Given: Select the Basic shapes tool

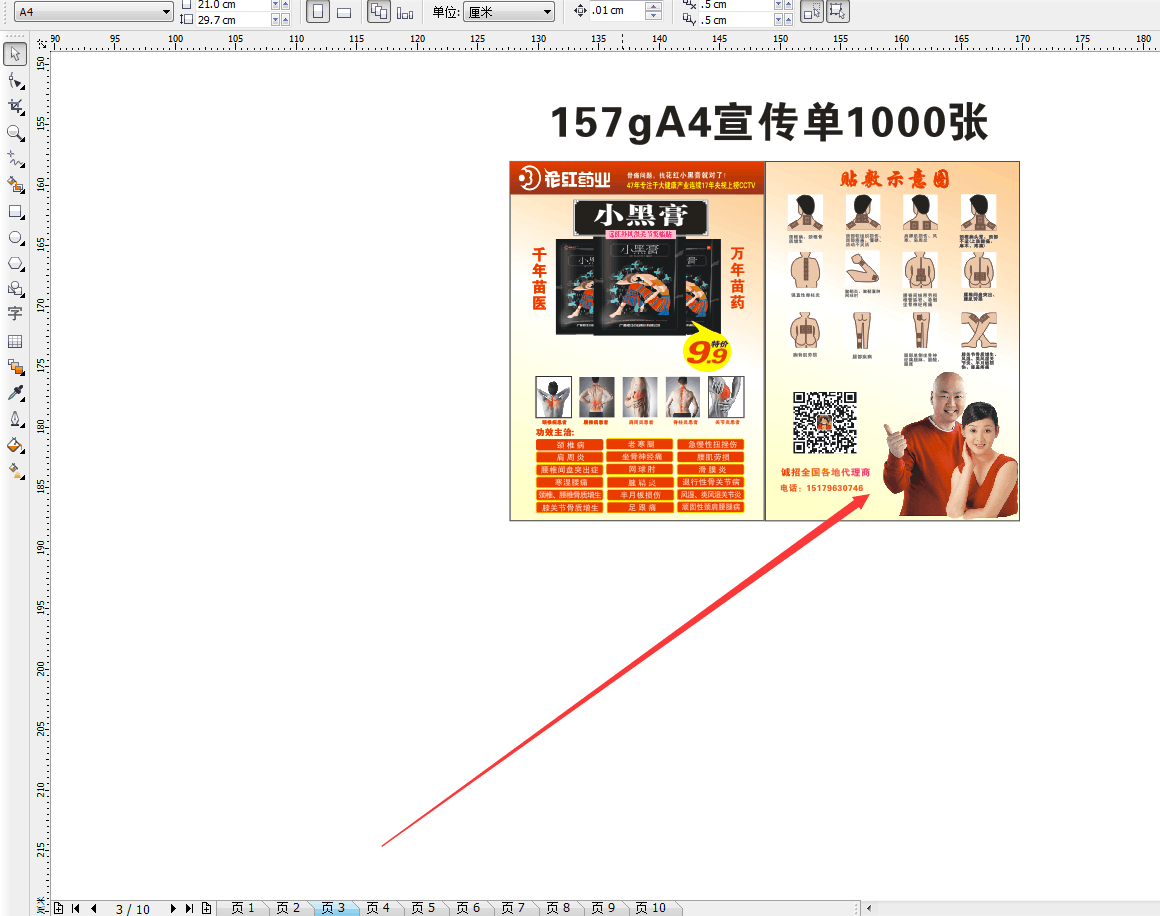Looking at the screenshot, I should 15,289.
